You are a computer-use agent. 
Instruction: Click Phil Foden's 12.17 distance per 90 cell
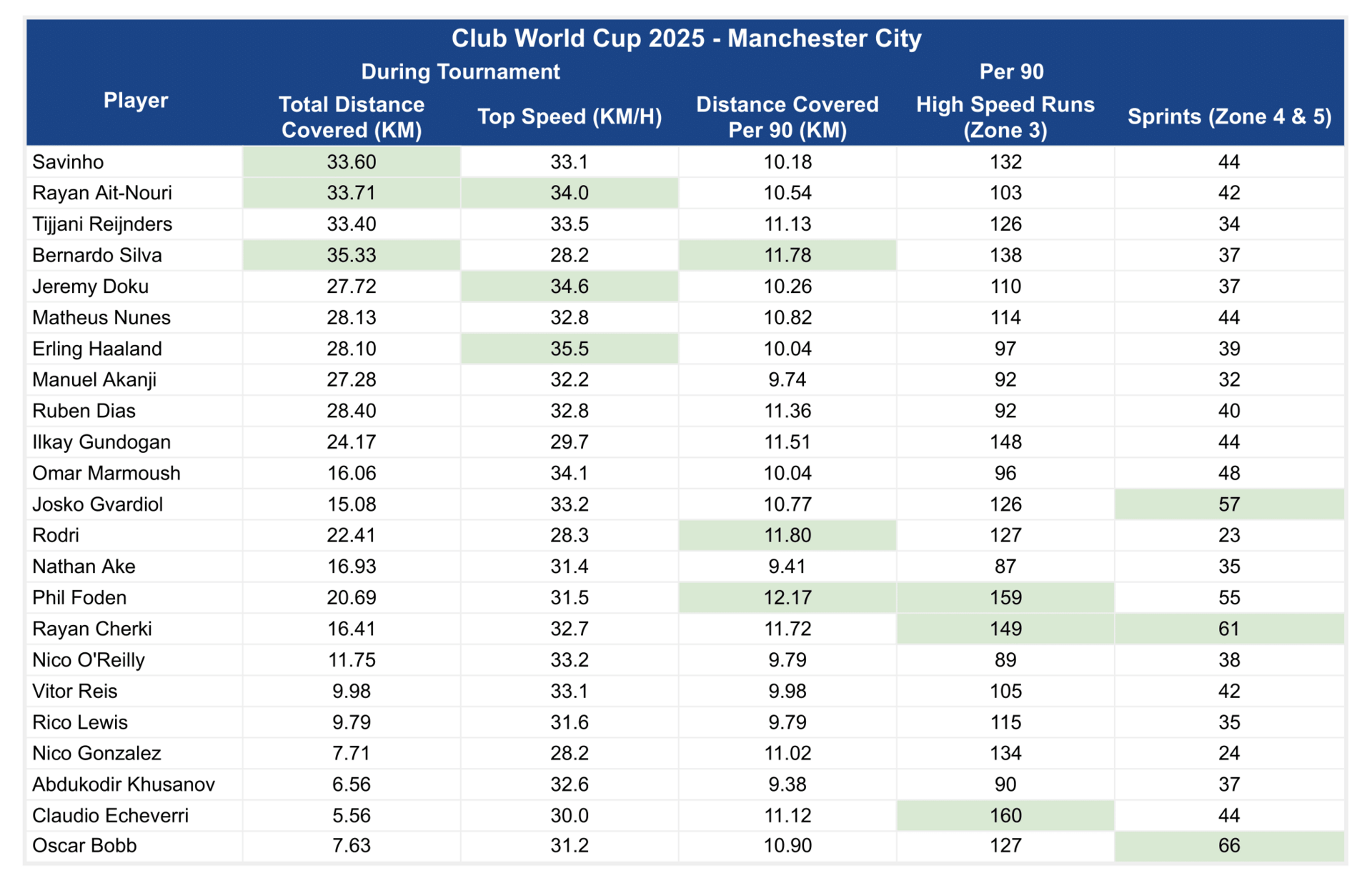(x=787, y=598)
